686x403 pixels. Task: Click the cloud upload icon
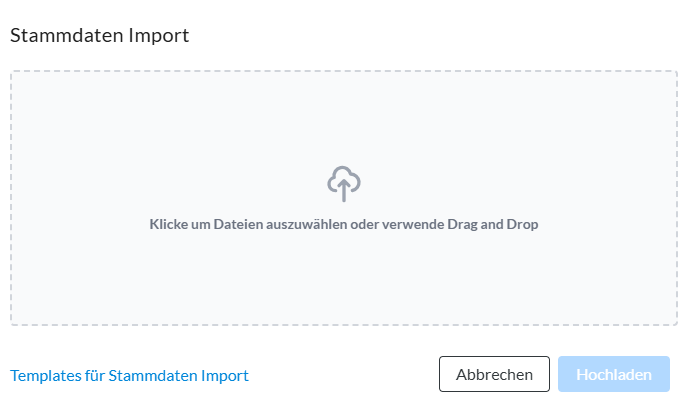pyautogui.click(x=344, y=184)
